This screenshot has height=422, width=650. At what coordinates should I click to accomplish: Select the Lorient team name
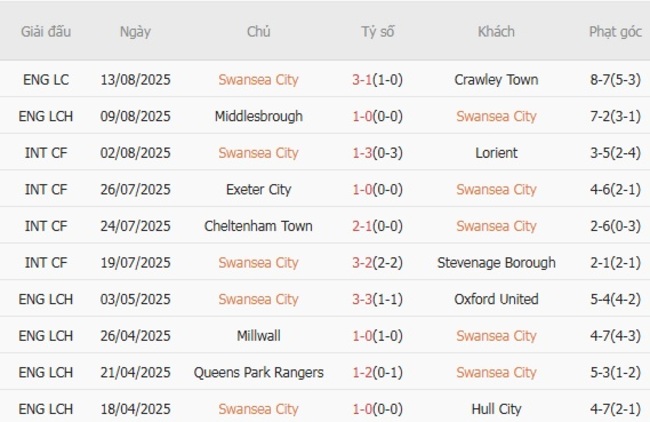[x=496, y=153]
